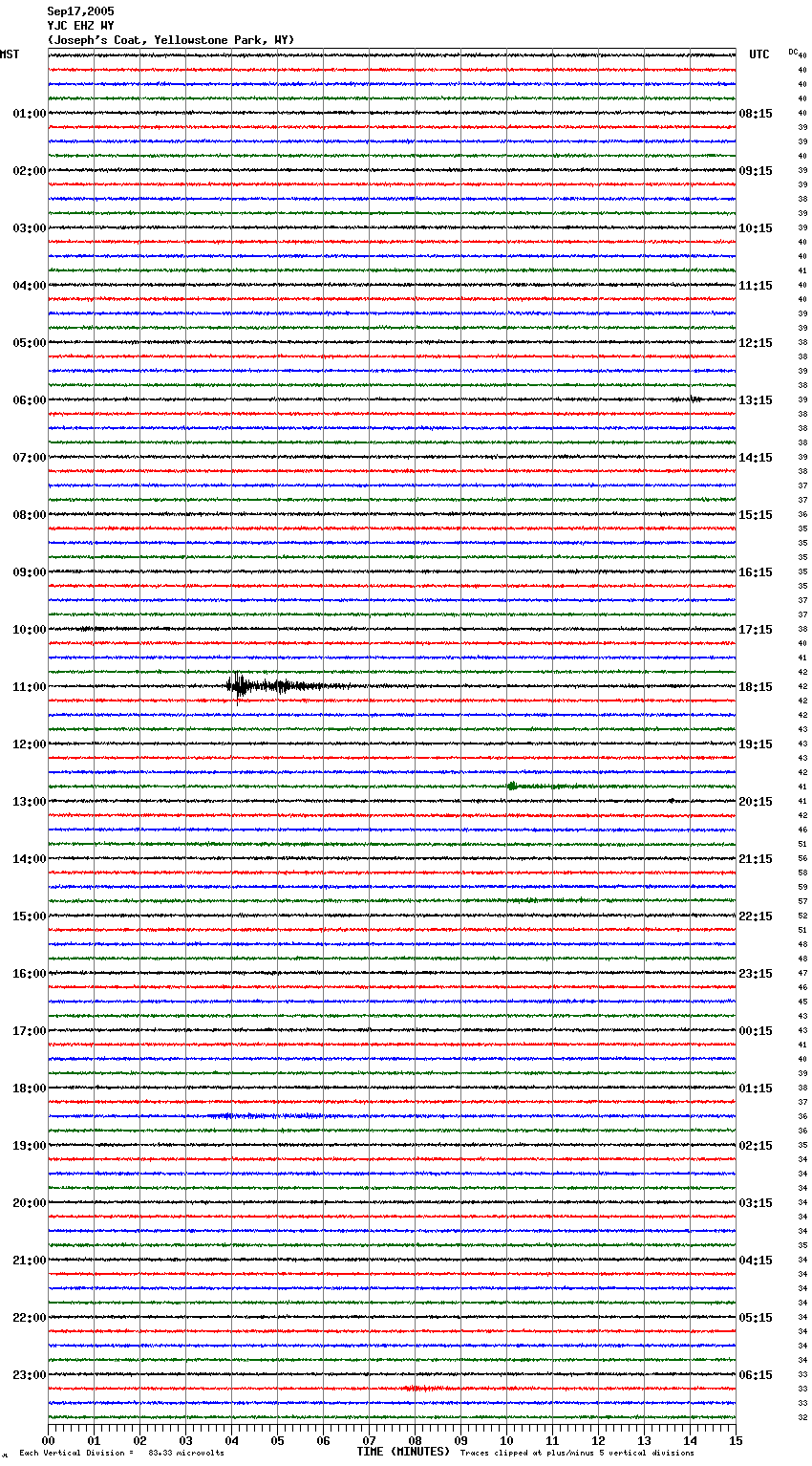Click the date text Sep17,2005
The image size is (812, 1466).
point(80,11)
